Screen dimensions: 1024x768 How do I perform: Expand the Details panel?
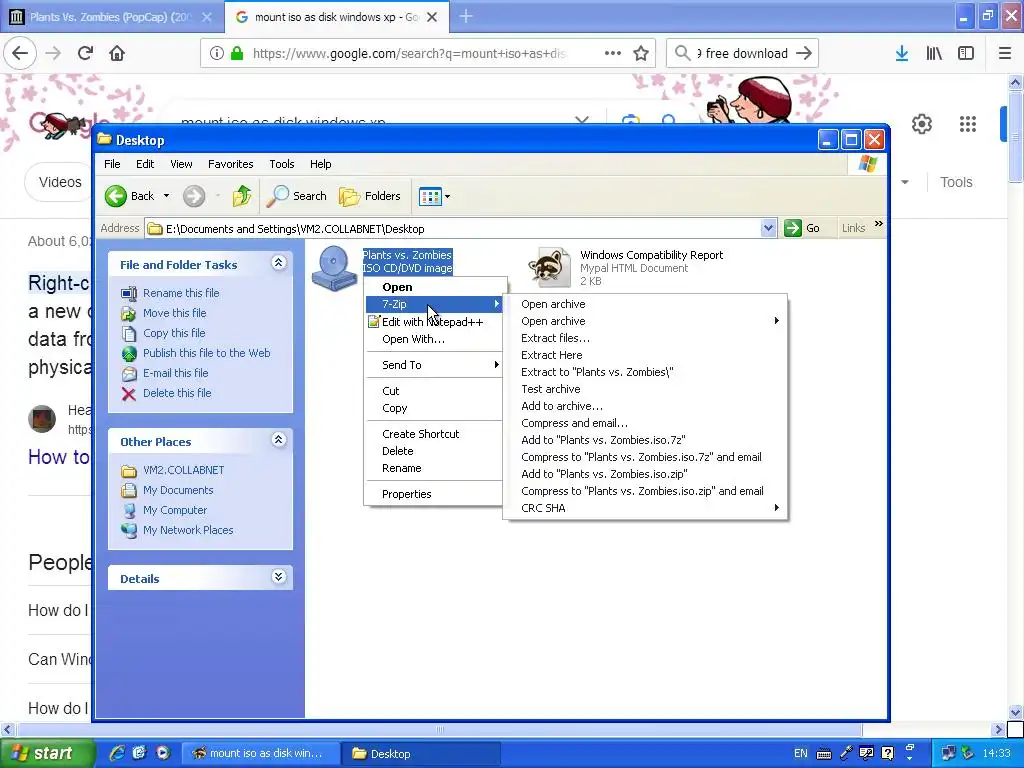279,577
